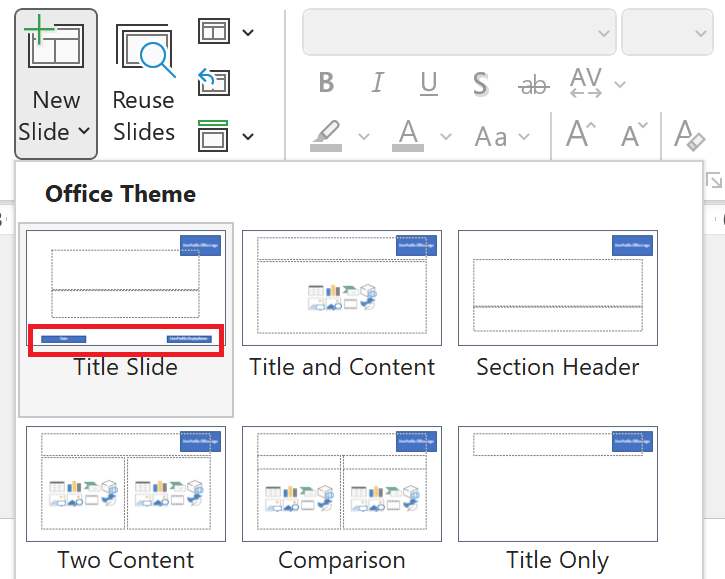The height and width of the screenshot is (579, 725).
Task: Open Character Spacing options
Action: tap(586, 84)
